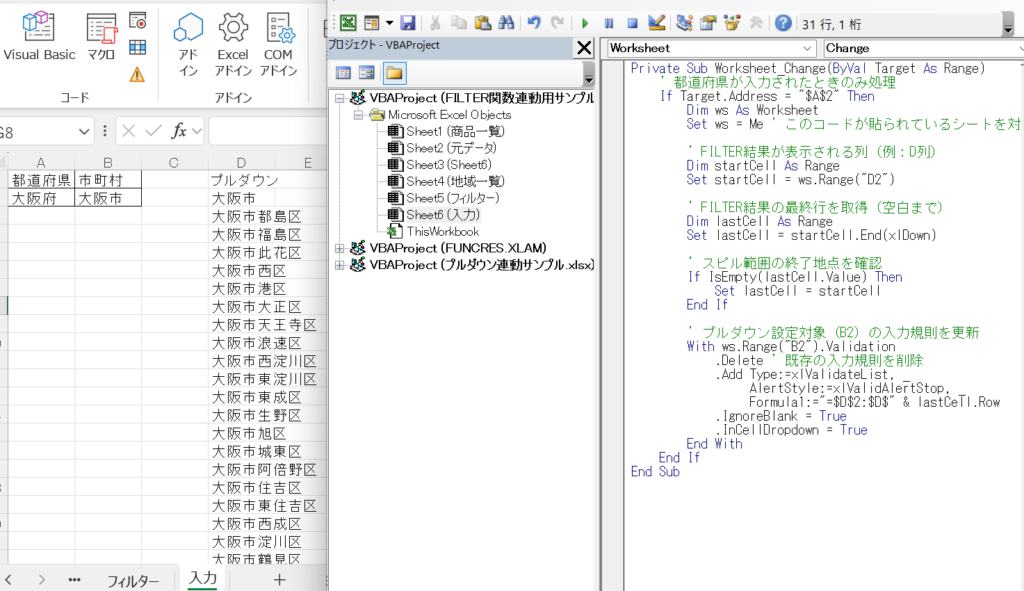Screen dimensions: 1024x591
Task: Cut selected code in VBA editor
Action: click(x=435, y=24)
